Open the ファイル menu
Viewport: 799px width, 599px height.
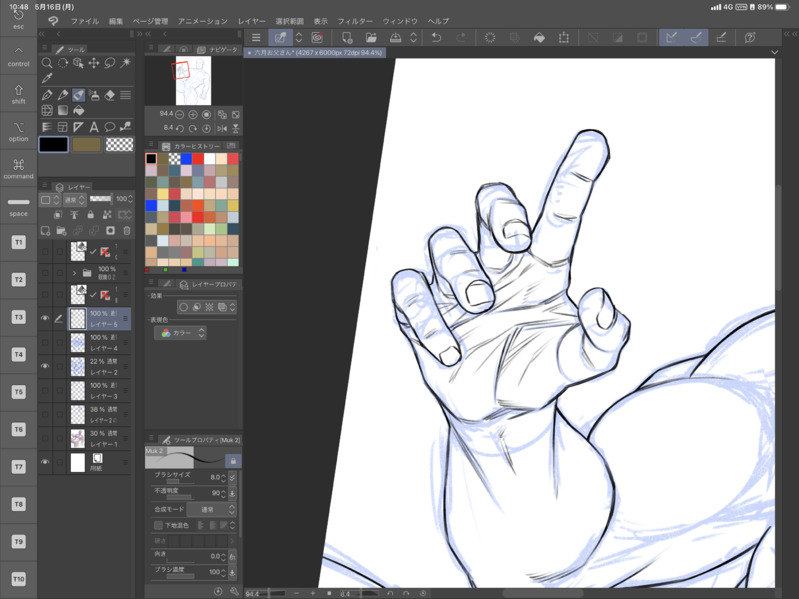pos(85,21)
